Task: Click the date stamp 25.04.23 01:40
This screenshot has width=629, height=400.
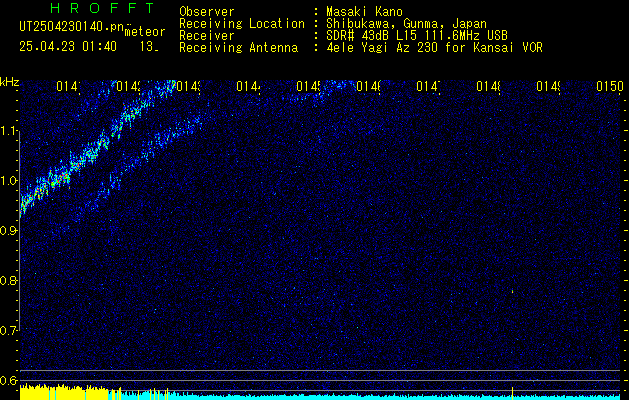Action: (68, 47)
